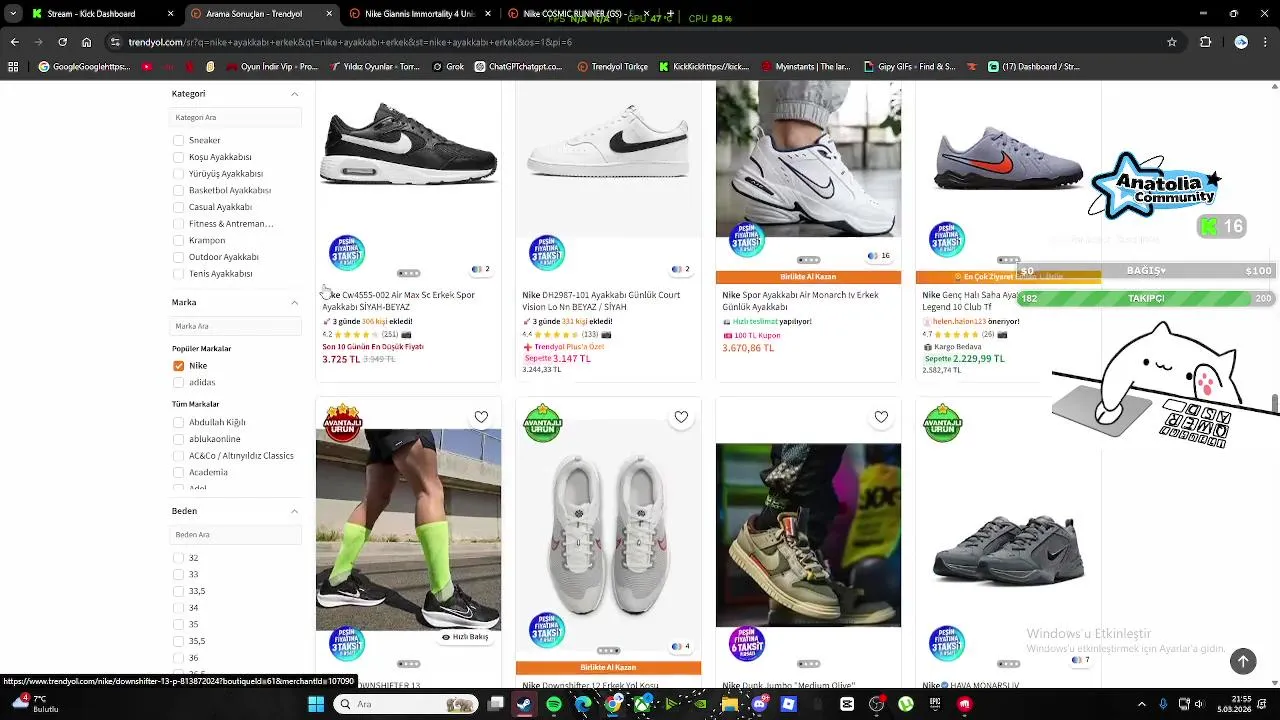This screenshot has width=1280, height=720.
Task: Open the Windows Start menu
Action: (316, 704)
